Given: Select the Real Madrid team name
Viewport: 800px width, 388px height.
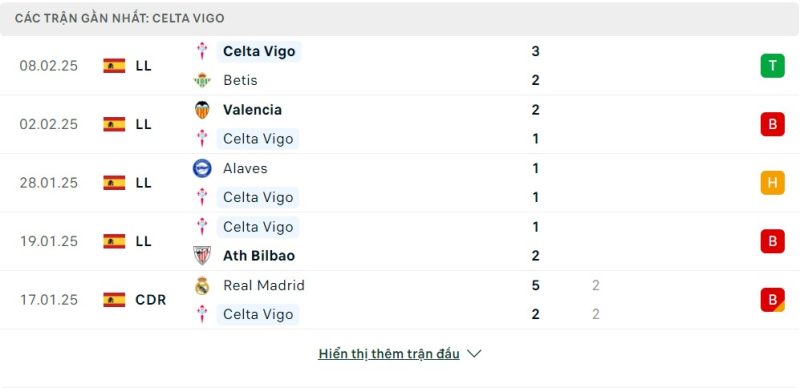Looking at the screenshot, I should point(264,285).
